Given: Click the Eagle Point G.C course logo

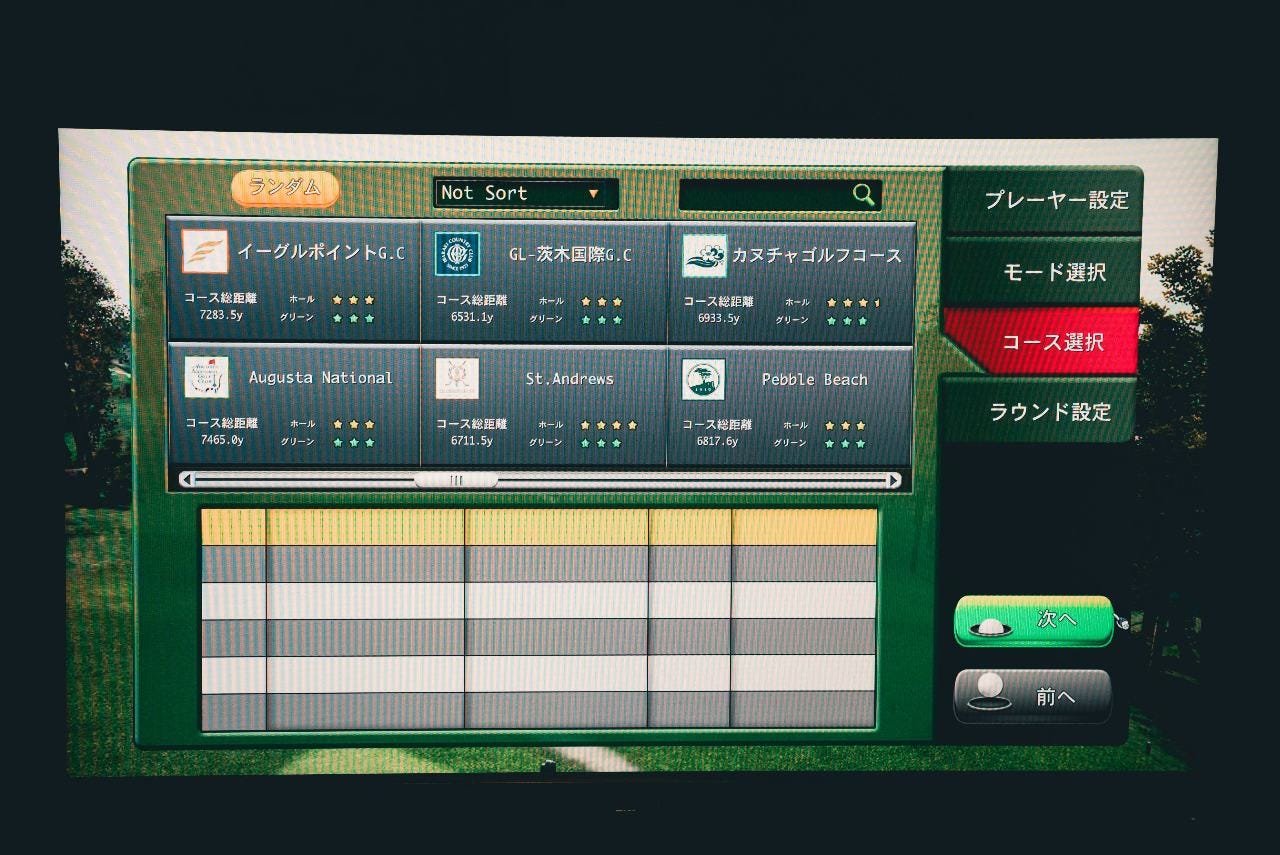Looking at the screenshot, I should coord(204,252).
